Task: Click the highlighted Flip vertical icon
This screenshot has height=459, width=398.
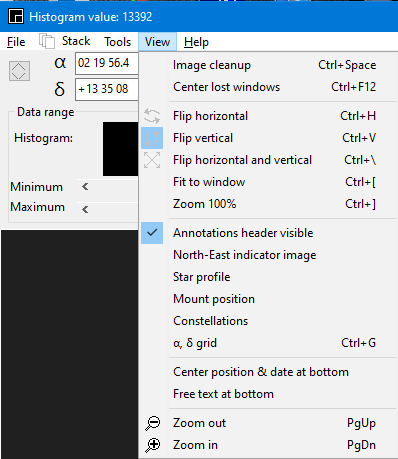Action: pos(152,138)
